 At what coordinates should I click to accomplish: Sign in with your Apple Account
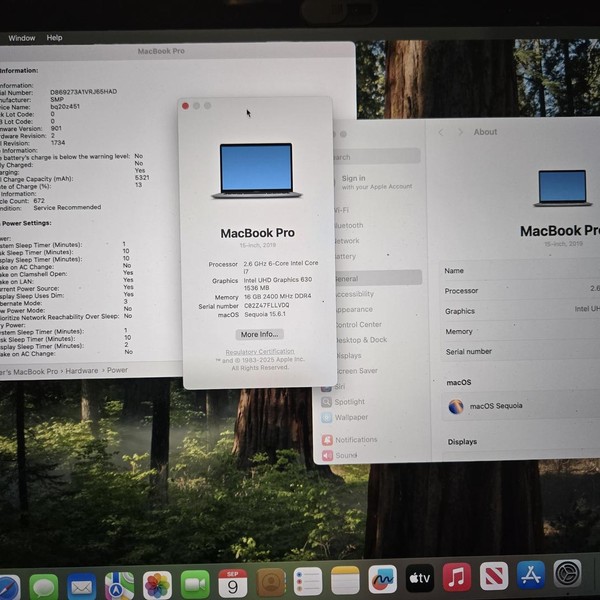(x=377, y=182)
